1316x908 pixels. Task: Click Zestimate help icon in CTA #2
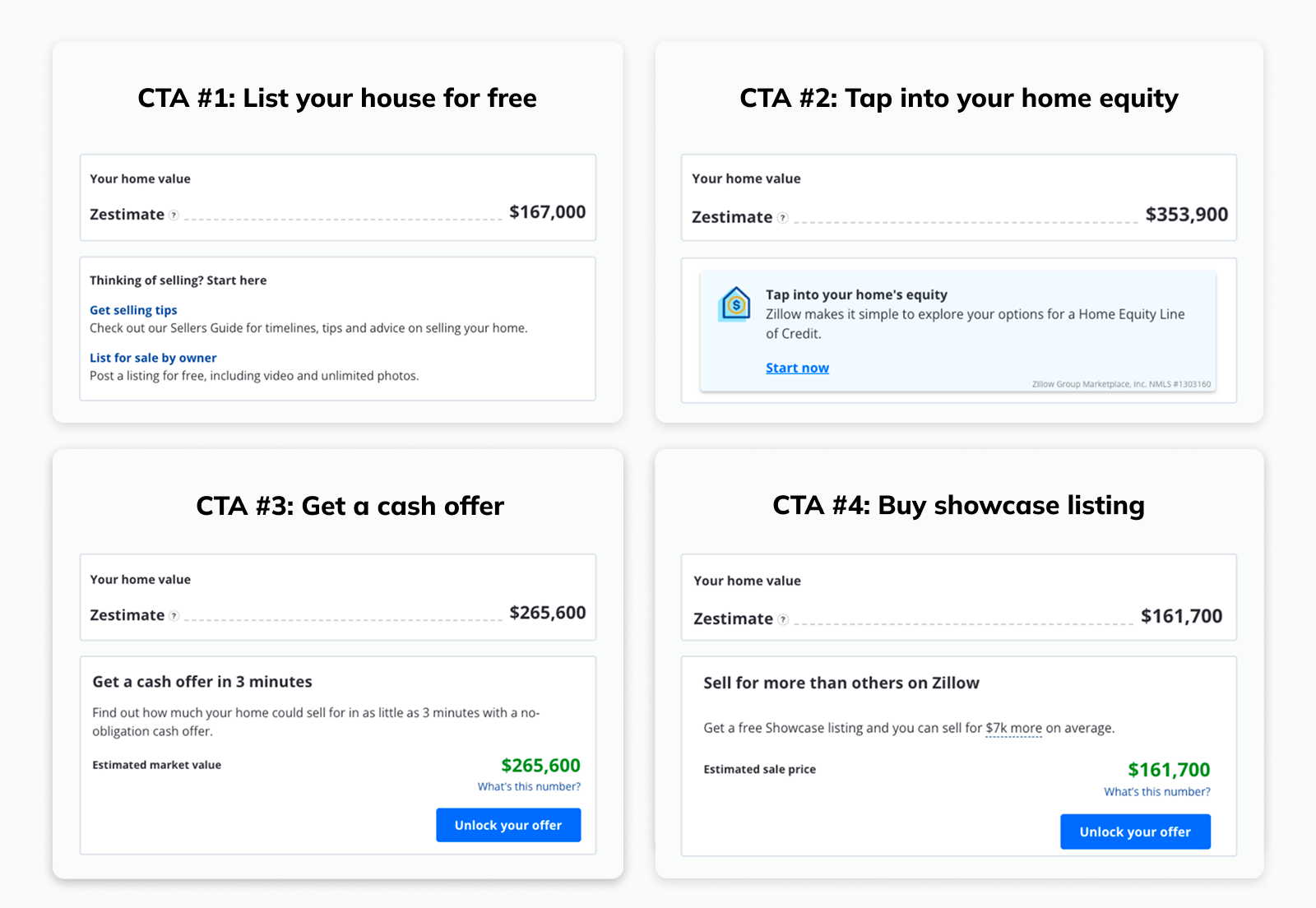tap(782, 218)
